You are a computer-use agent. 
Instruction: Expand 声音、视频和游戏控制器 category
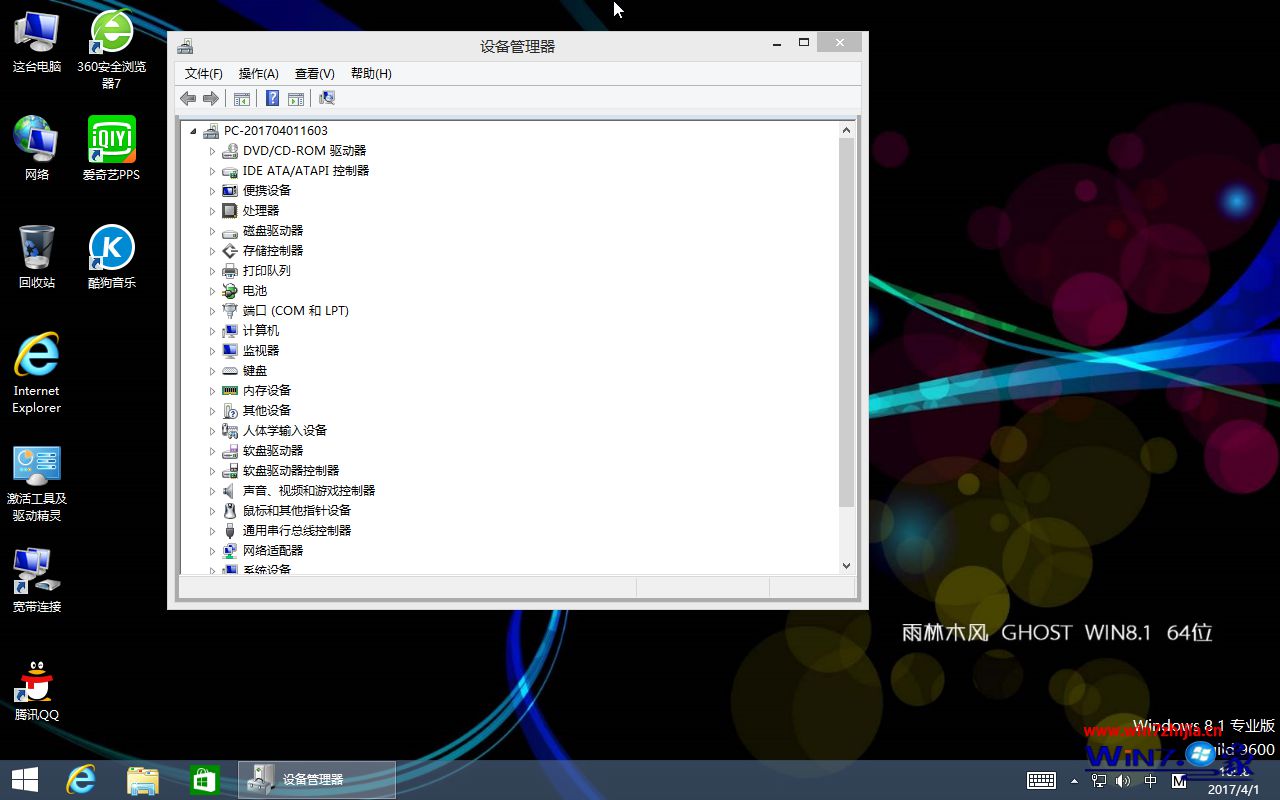212,491
